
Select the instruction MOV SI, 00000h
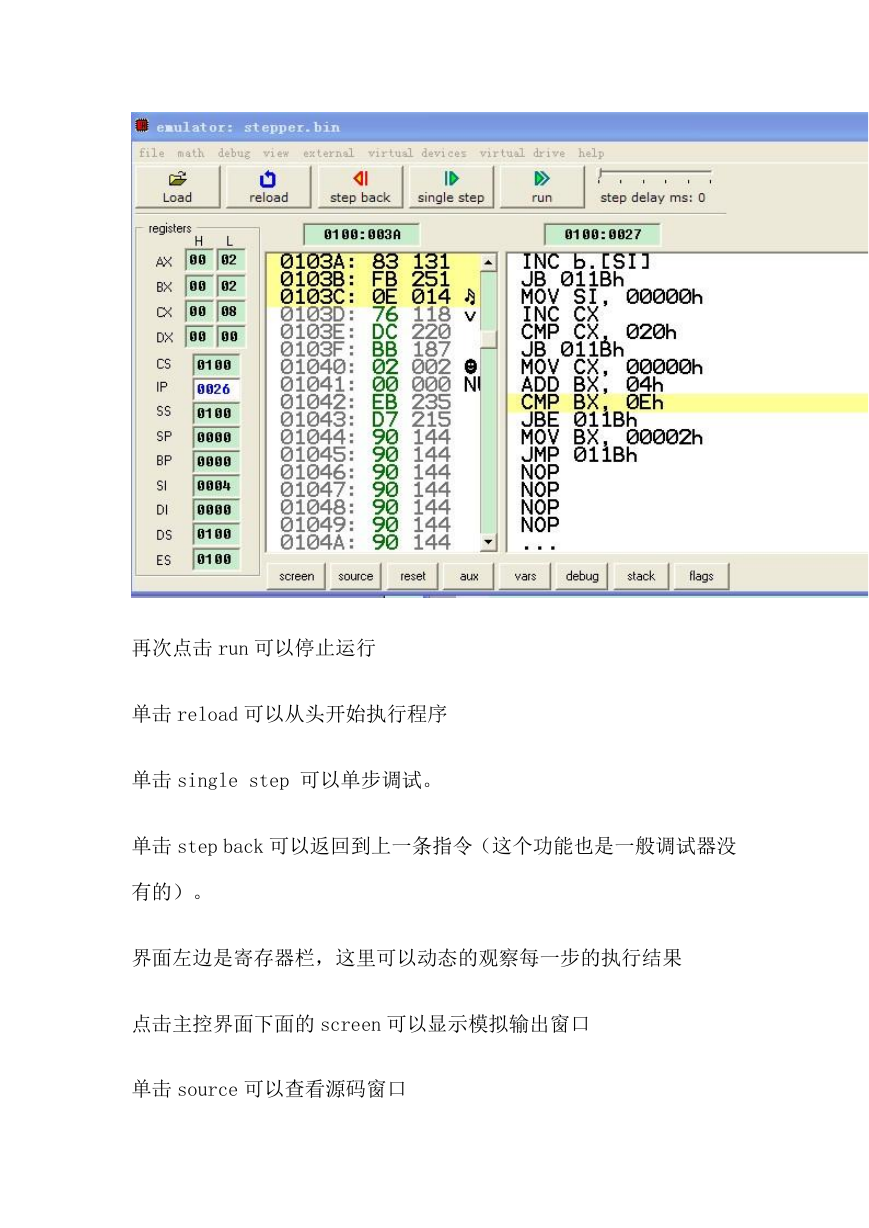[612, 297]
